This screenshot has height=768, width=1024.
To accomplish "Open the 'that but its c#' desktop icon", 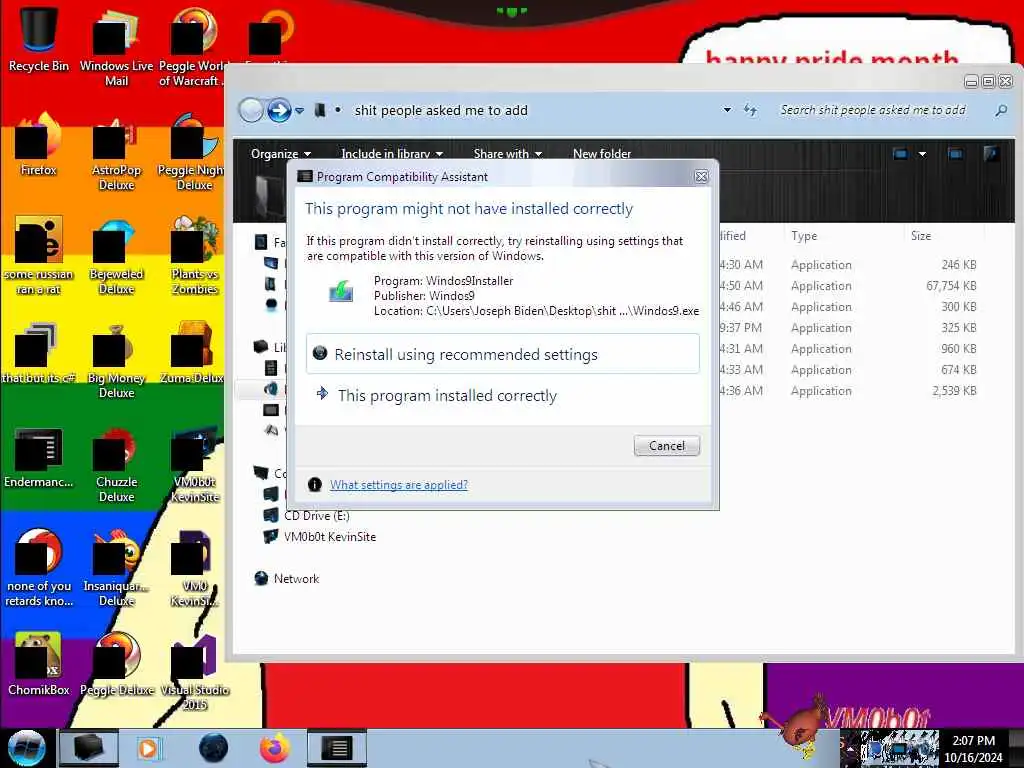I will tap(39, 353).
